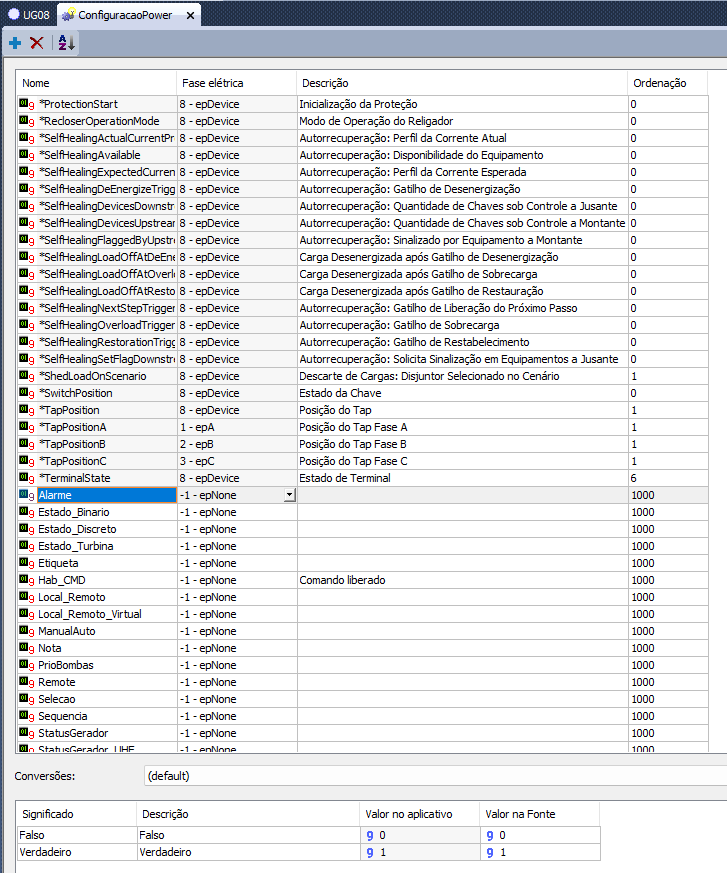Click the icon beside *TapPositionC
This screenshot has width=727, height=873.
click(27, 461)
